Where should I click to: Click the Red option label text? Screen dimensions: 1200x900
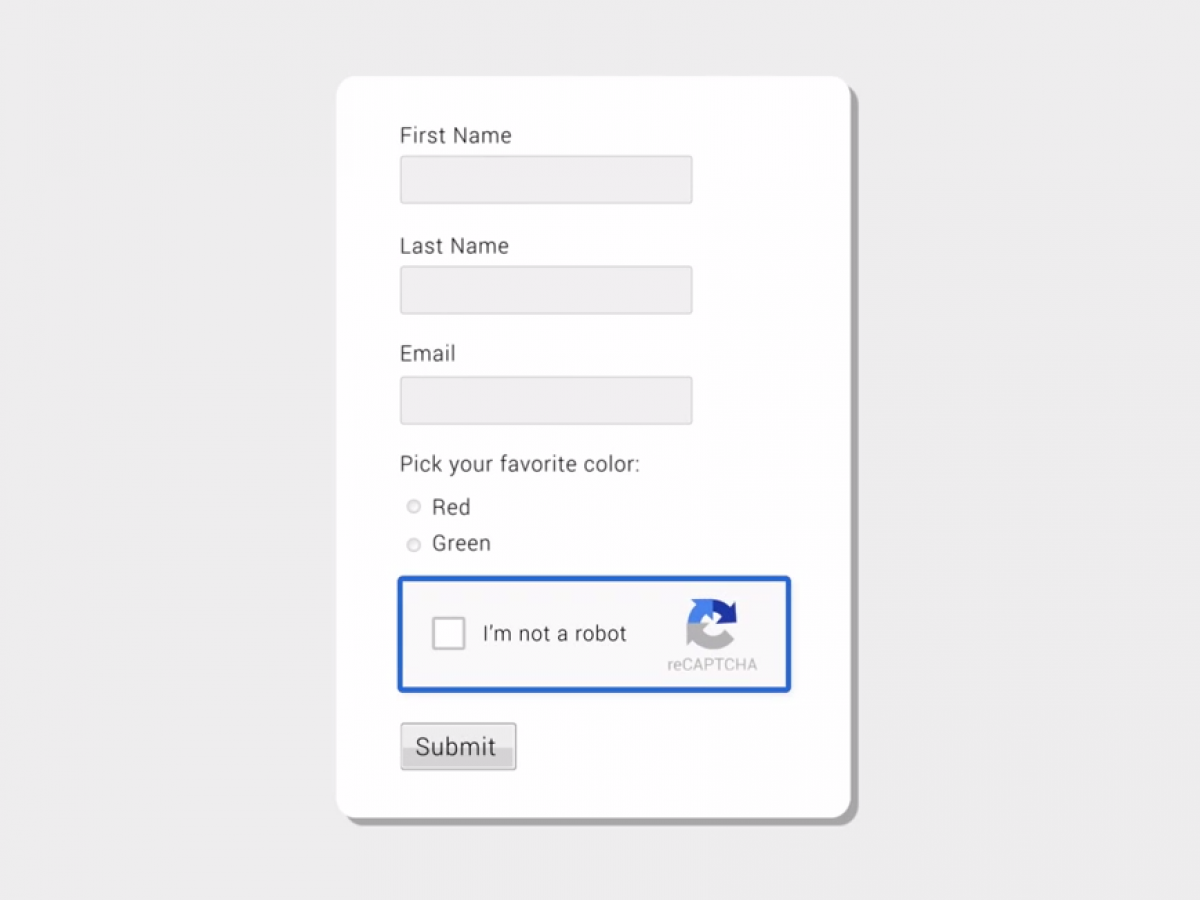coord(451,507)
